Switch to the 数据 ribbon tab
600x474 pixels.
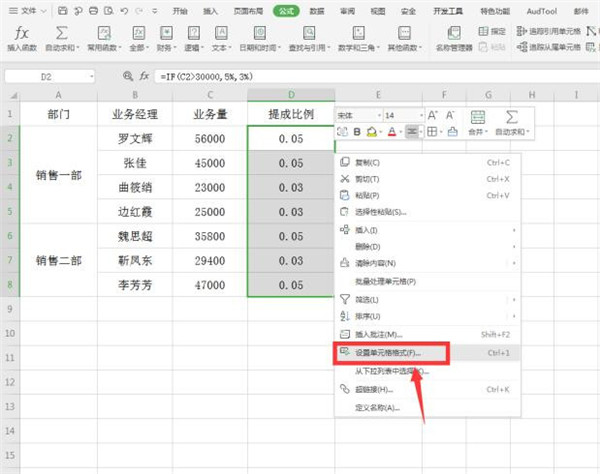click(317, 10)
